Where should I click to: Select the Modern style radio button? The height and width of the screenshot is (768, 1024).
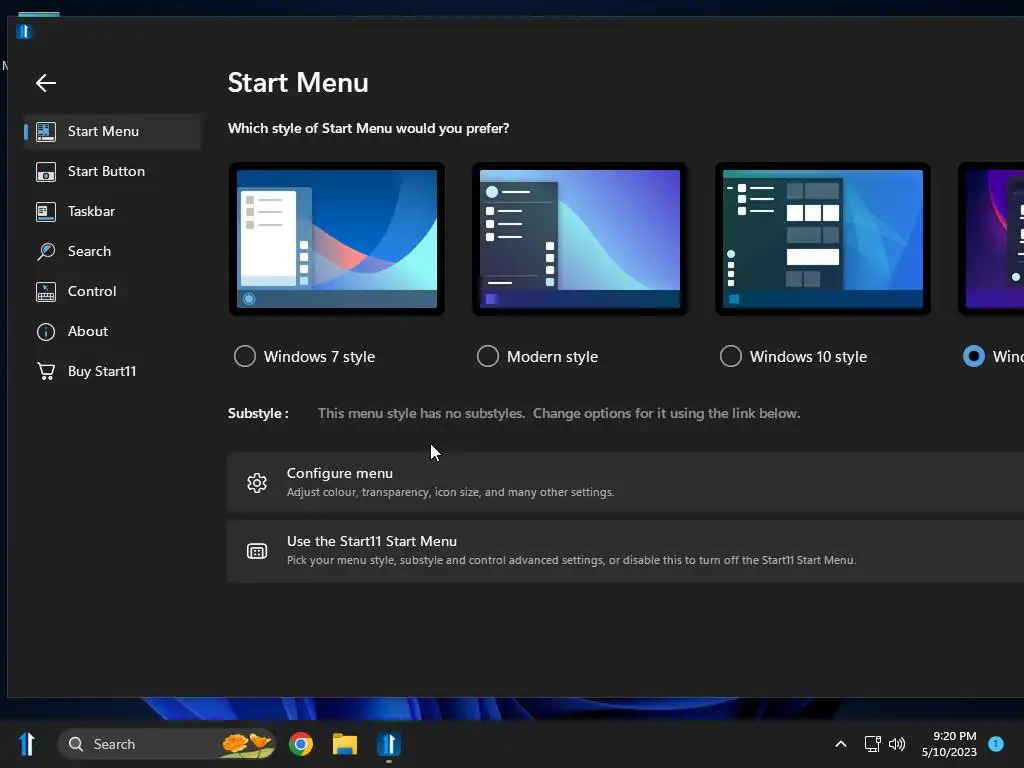click(x=488, y=357)
